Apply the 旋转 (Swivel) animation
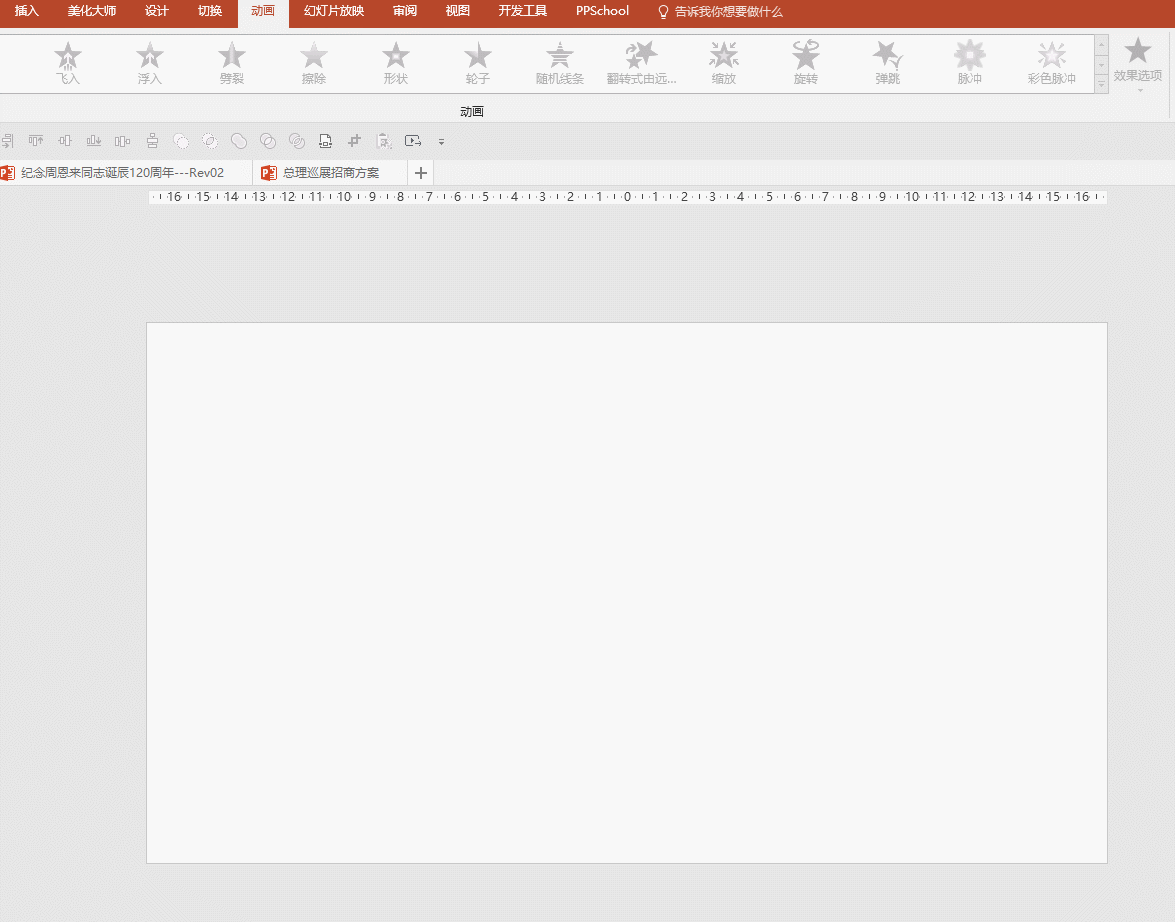1175x922 pixels. tap(806, 63)
